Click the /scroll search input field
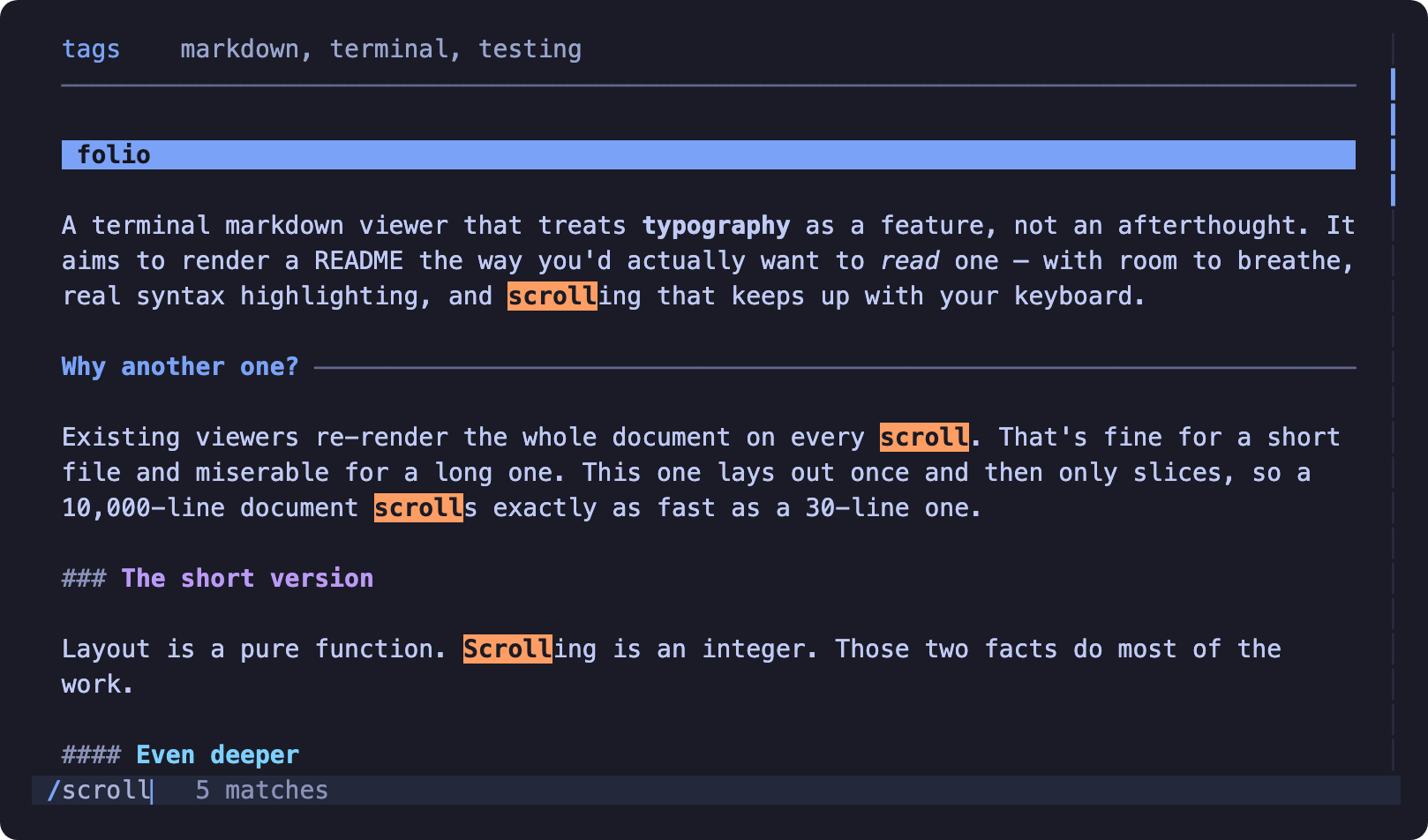The height and width of the screenshot is (840, 1428). coord(100,790)
